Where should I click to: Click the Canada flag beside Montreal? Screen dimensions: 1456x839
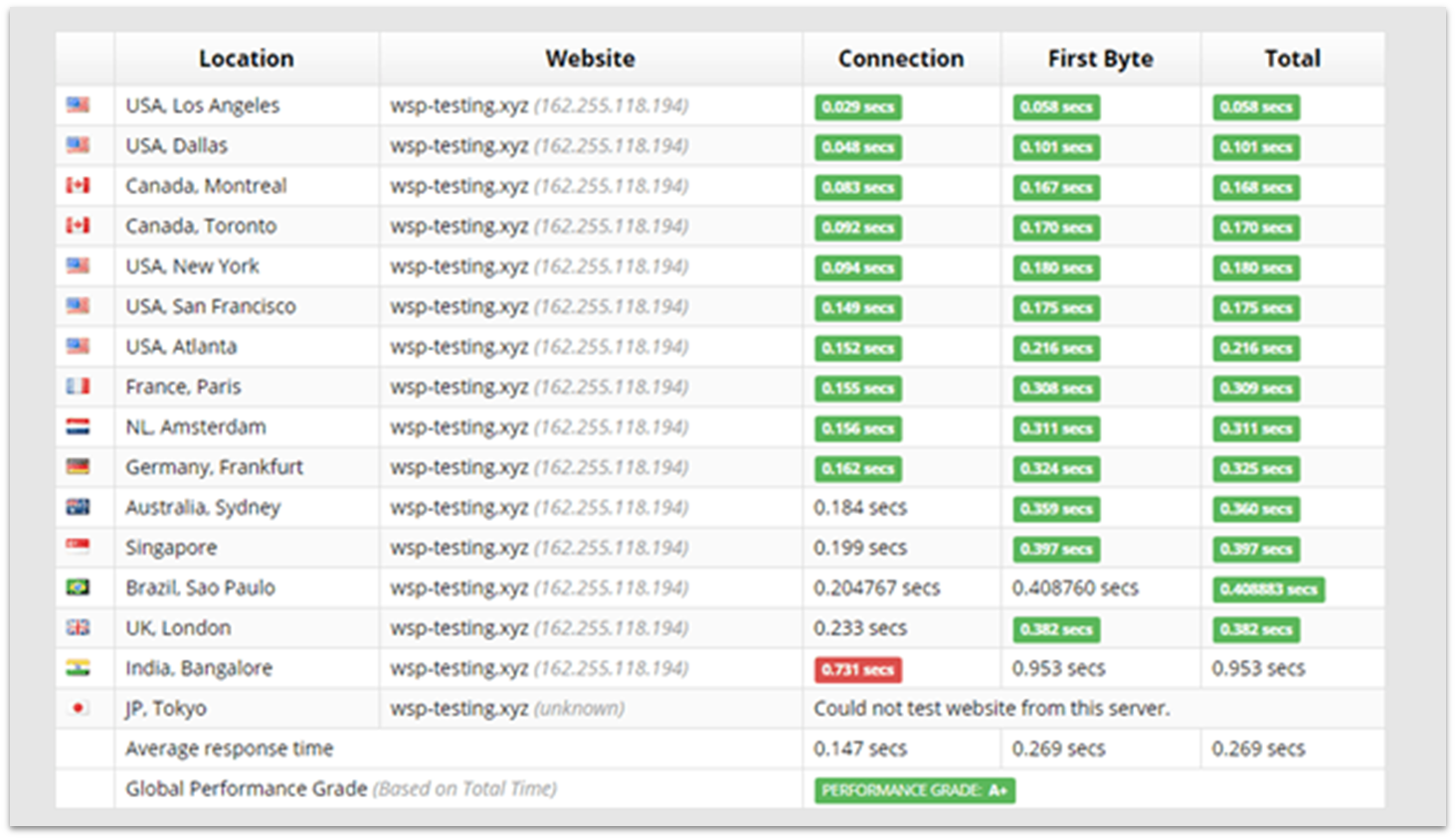78,186
